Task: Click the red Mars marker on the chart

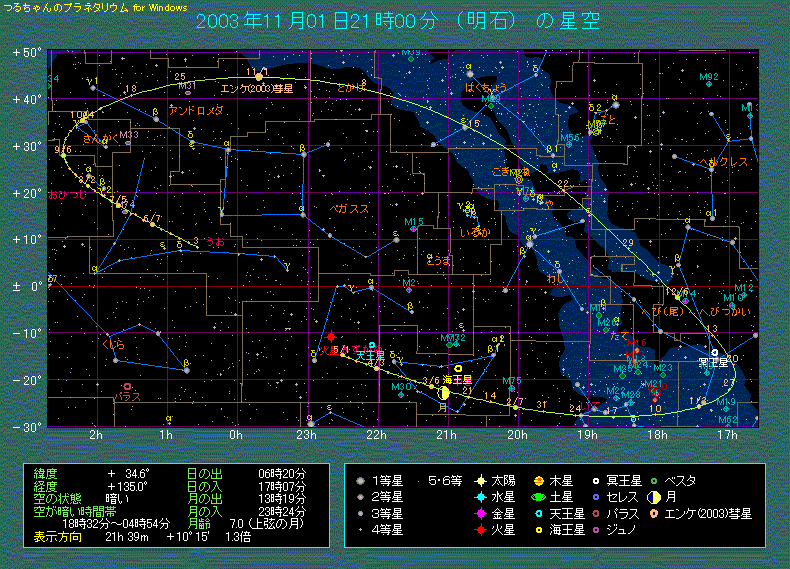Action: tap(331, 337)
